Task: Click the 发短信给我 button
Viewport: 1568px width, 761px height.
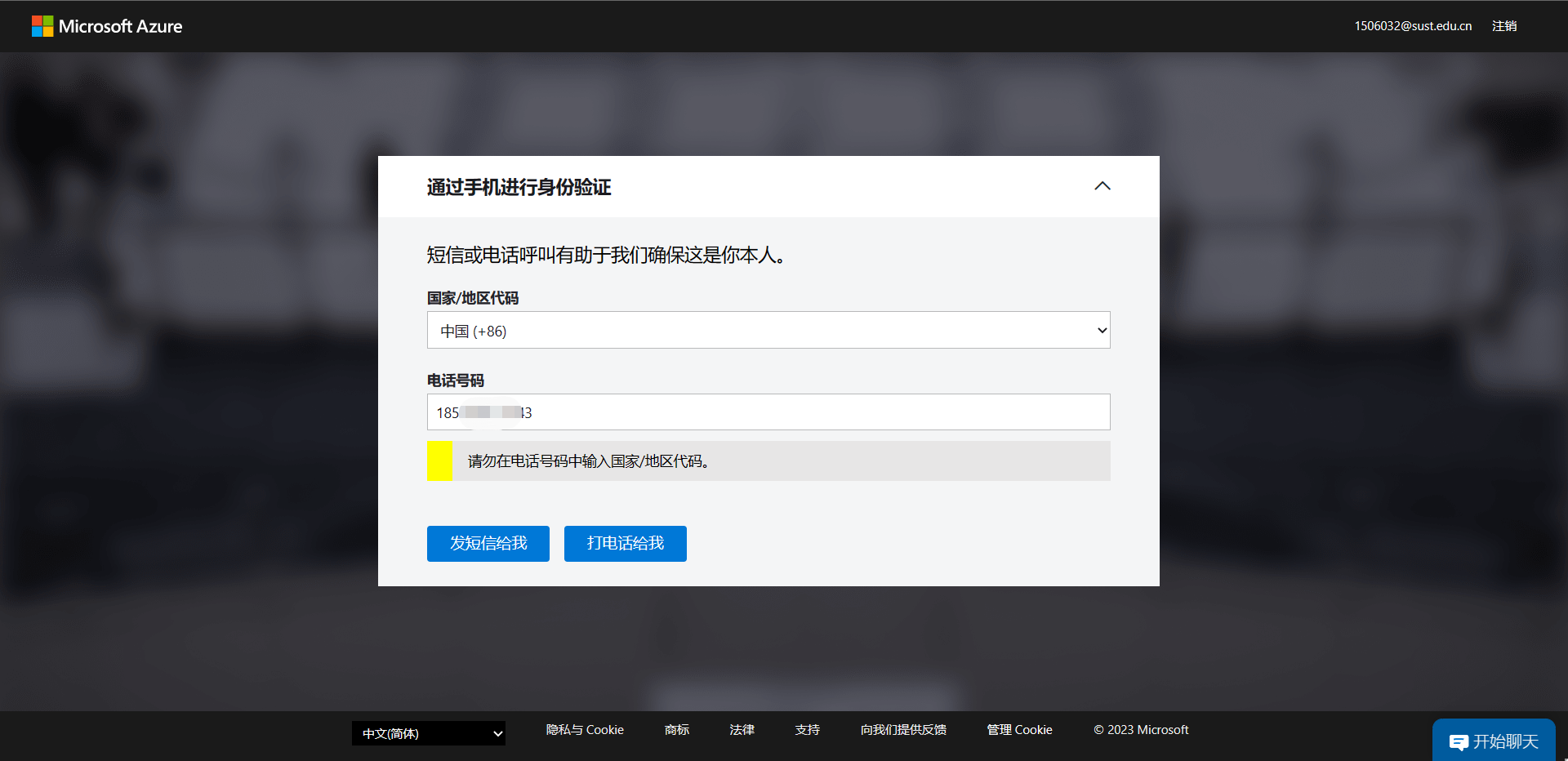Action: [x=488, y=544]
